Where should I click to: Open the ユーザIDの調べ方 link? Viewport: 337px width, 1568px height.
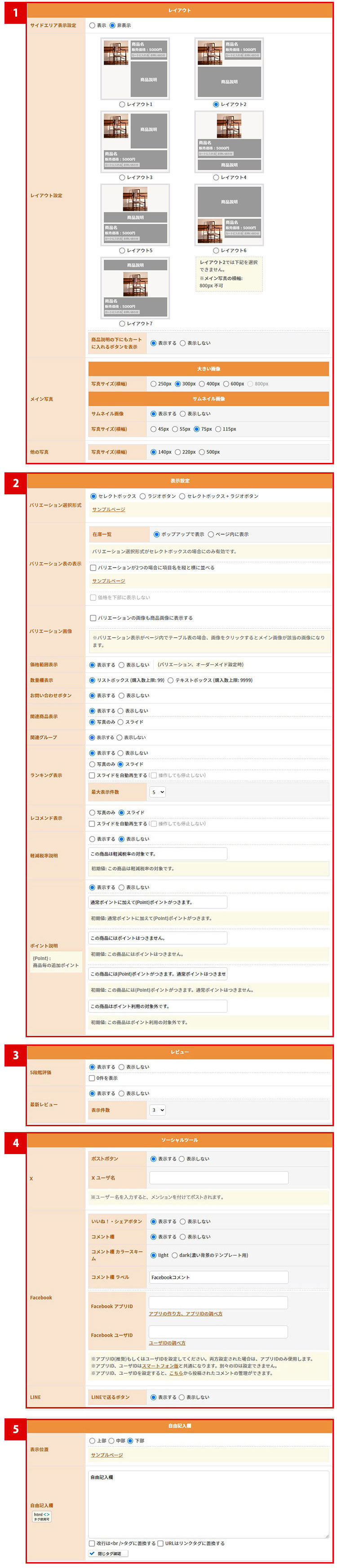(167, 1343)
